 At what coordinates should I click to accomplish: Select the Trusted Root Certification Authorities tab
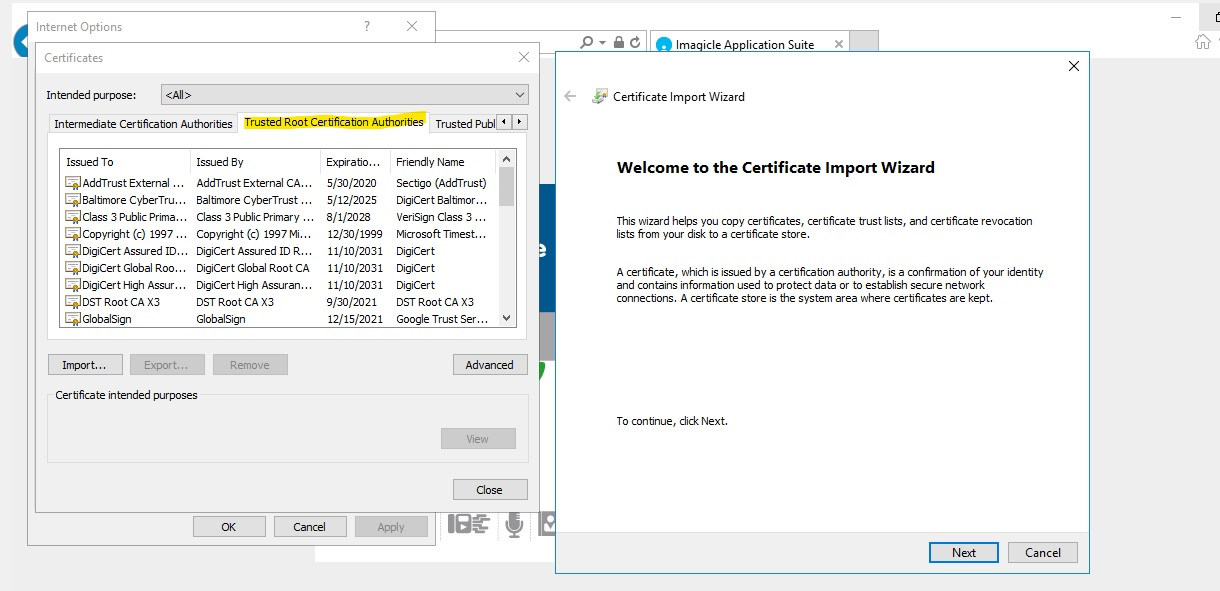point(333,123)
